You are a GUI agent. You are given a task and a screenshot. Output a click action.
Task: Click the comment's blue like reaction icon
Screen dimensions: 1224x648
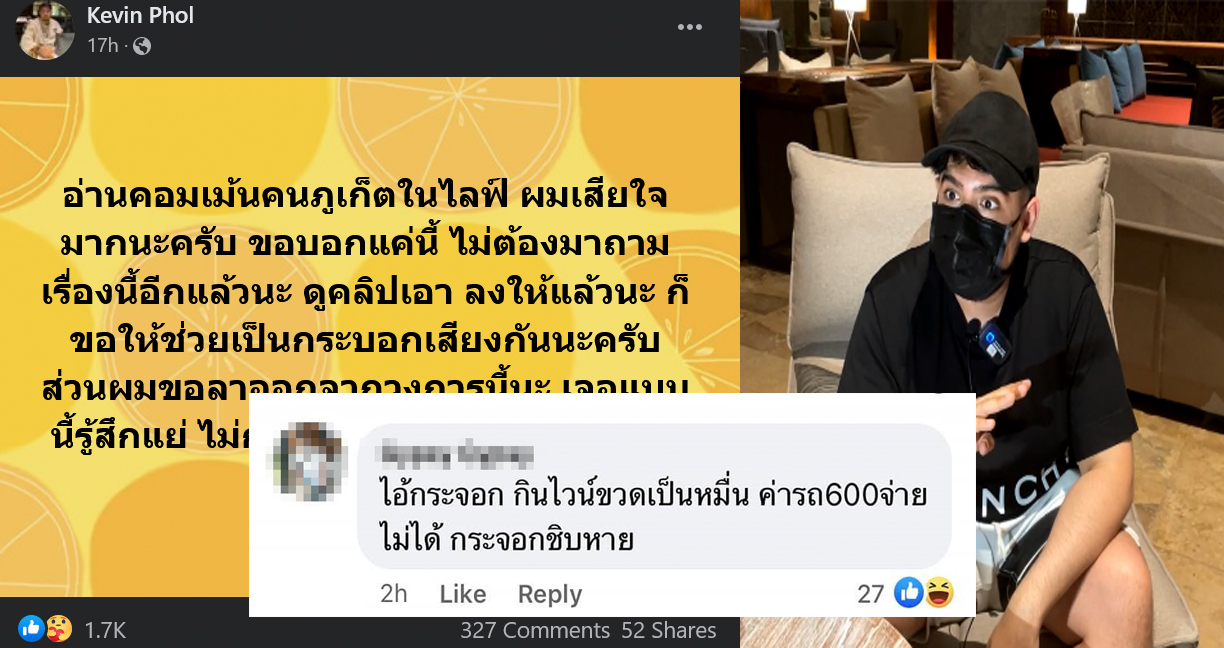(908, 593)
